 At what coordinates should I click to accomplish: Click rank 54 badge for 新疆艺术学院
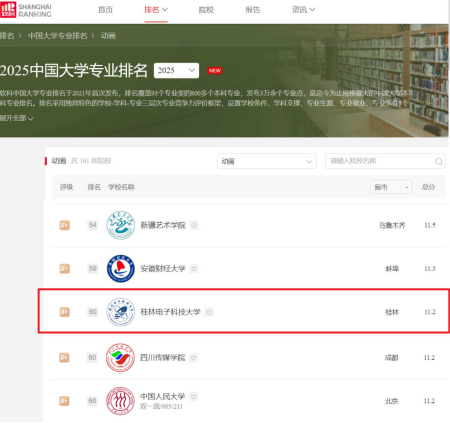click(93, 225)
